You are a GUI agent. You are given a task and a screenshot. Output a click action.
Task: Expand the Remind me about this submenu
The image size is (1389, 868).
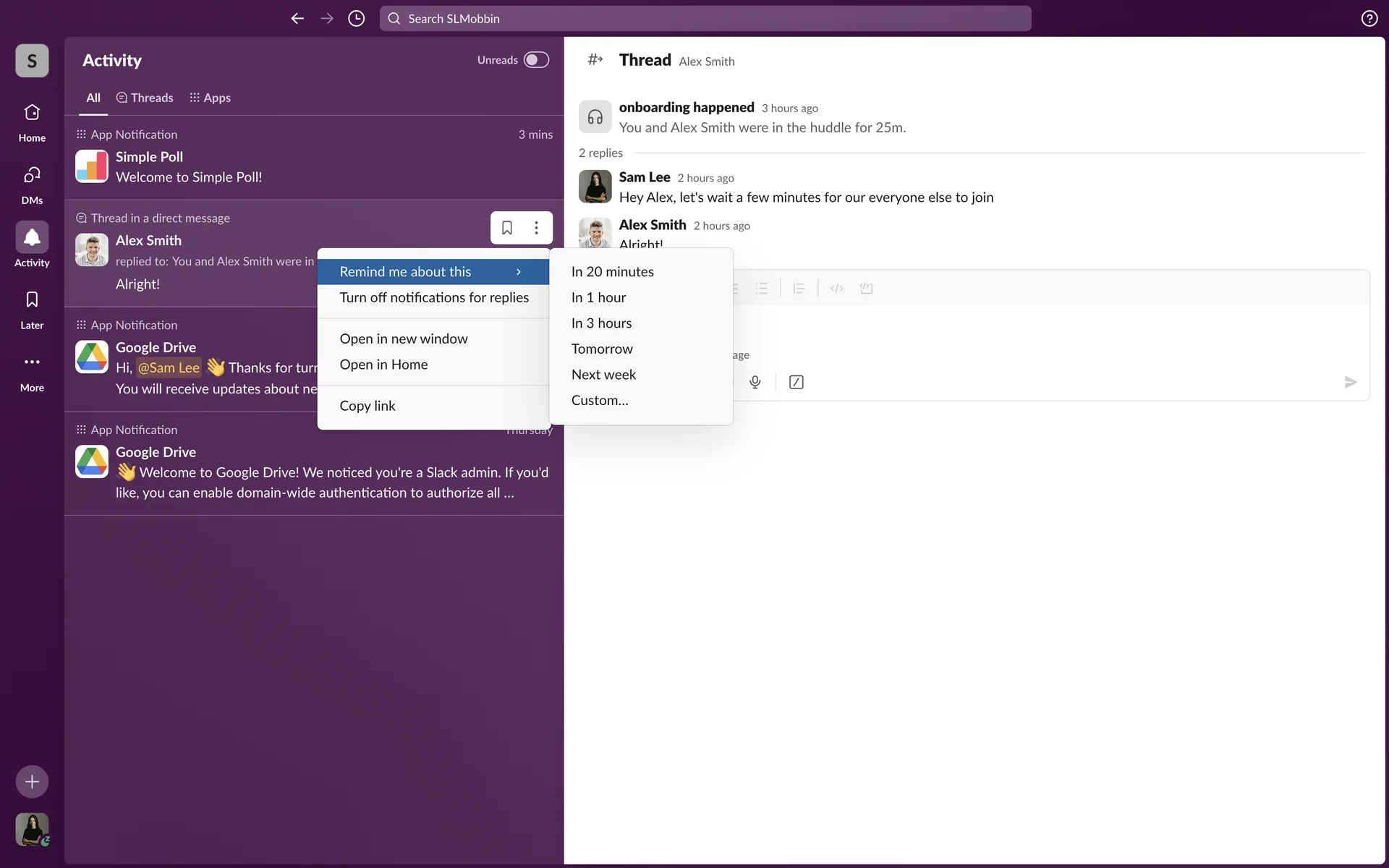433,272
